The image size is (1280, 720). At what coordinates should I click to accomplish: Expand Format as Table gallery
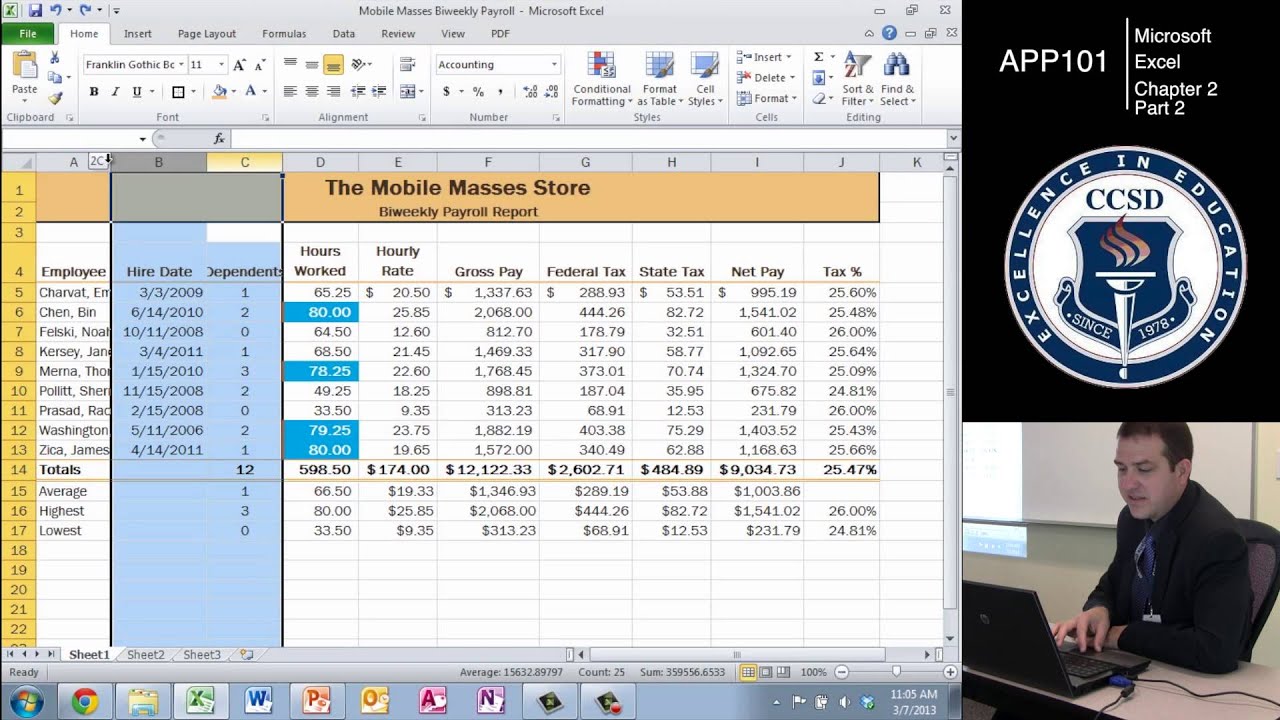pyautogui.click(x=659, y=79)
